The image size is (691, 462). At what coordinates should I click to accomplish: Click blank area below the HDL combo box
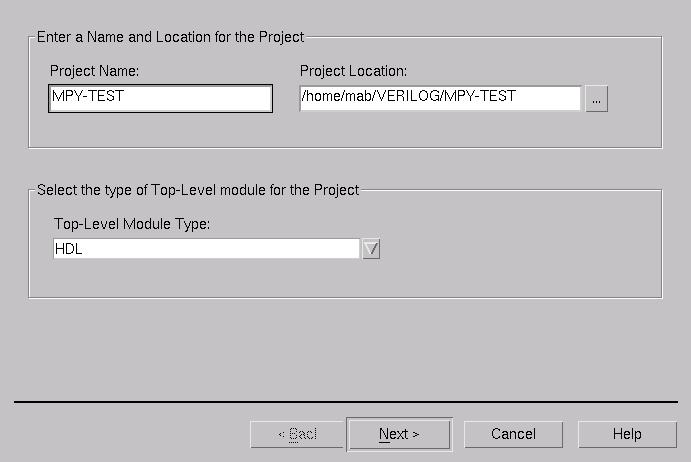(206, 278)
